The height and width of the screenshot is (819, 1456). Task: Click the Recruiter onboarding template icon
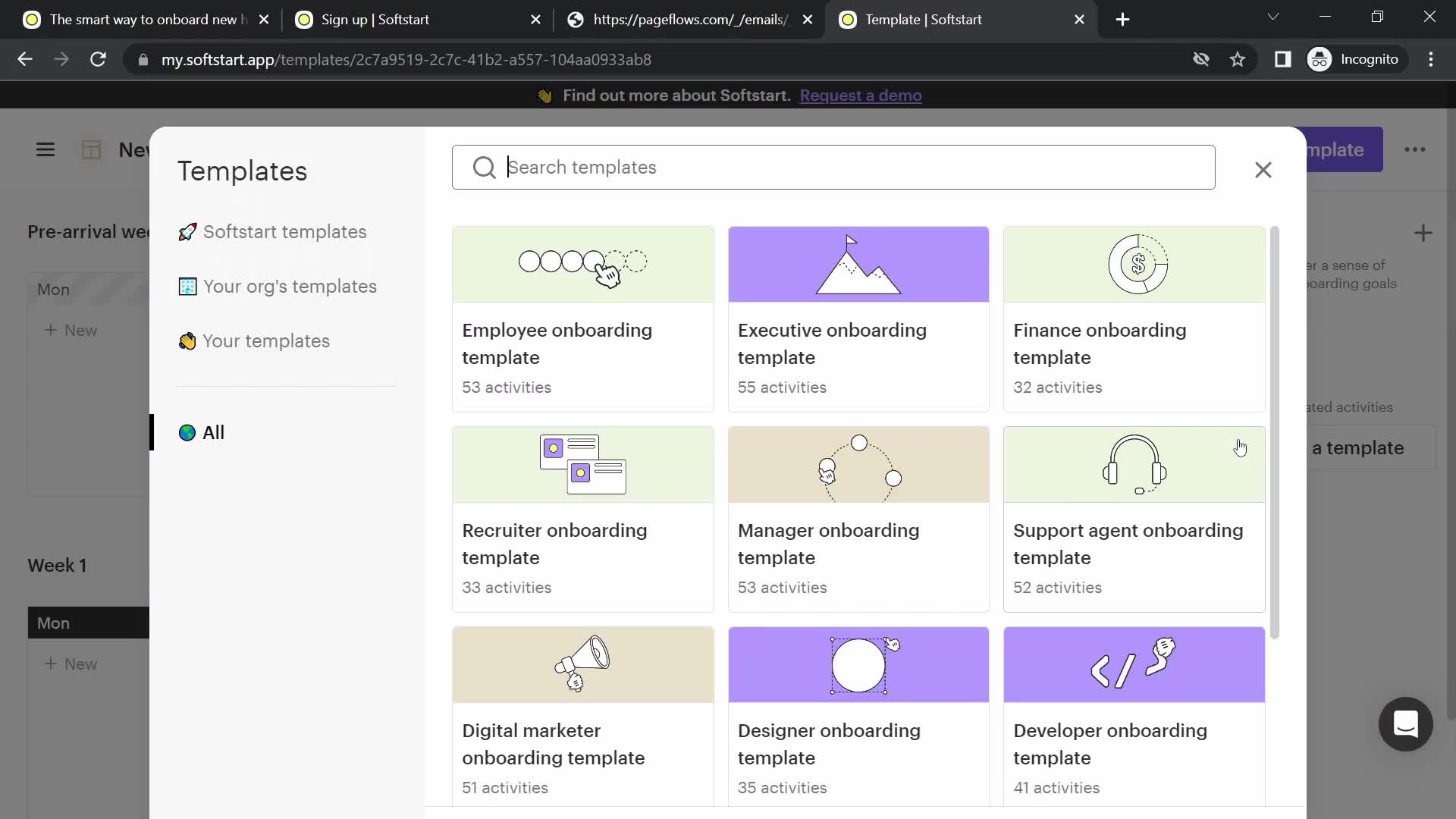point(583,464)
